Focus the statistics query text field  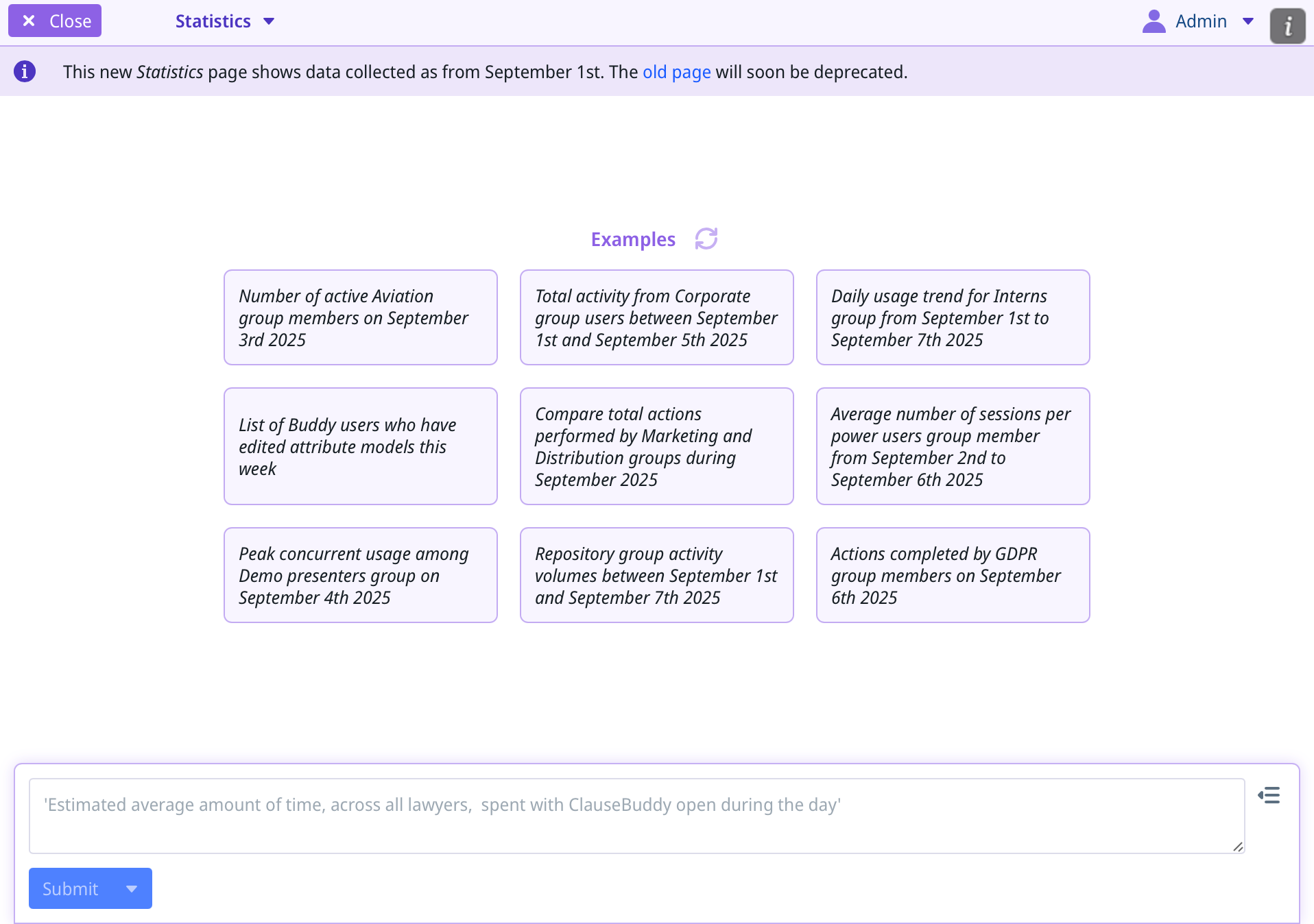point(636,816)
